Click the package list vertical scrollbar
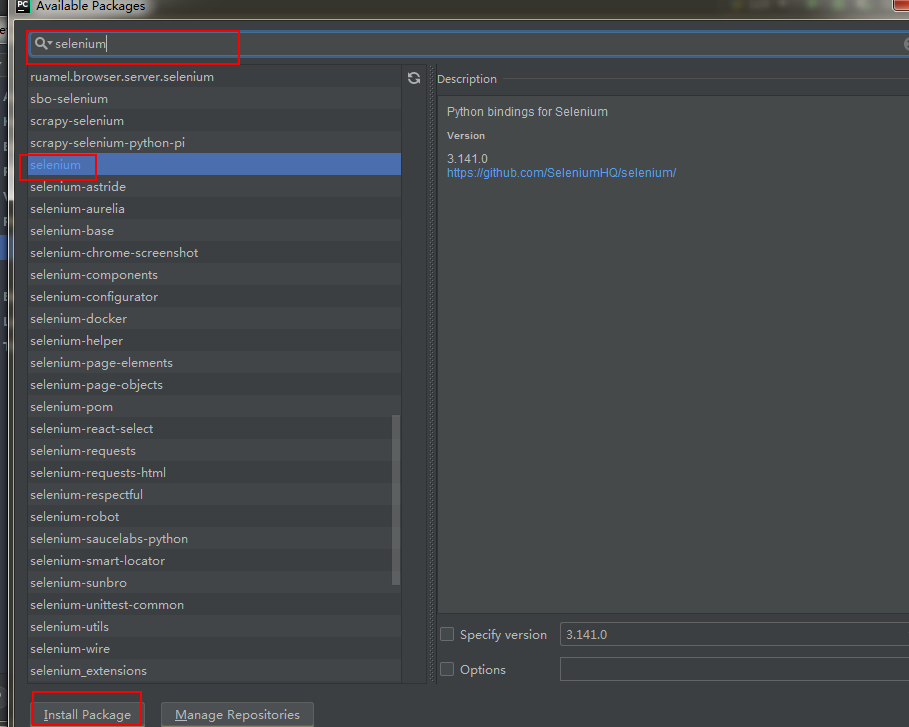This screenshot has height=727, width=909. pyautogui.click(x=397, y=500)
